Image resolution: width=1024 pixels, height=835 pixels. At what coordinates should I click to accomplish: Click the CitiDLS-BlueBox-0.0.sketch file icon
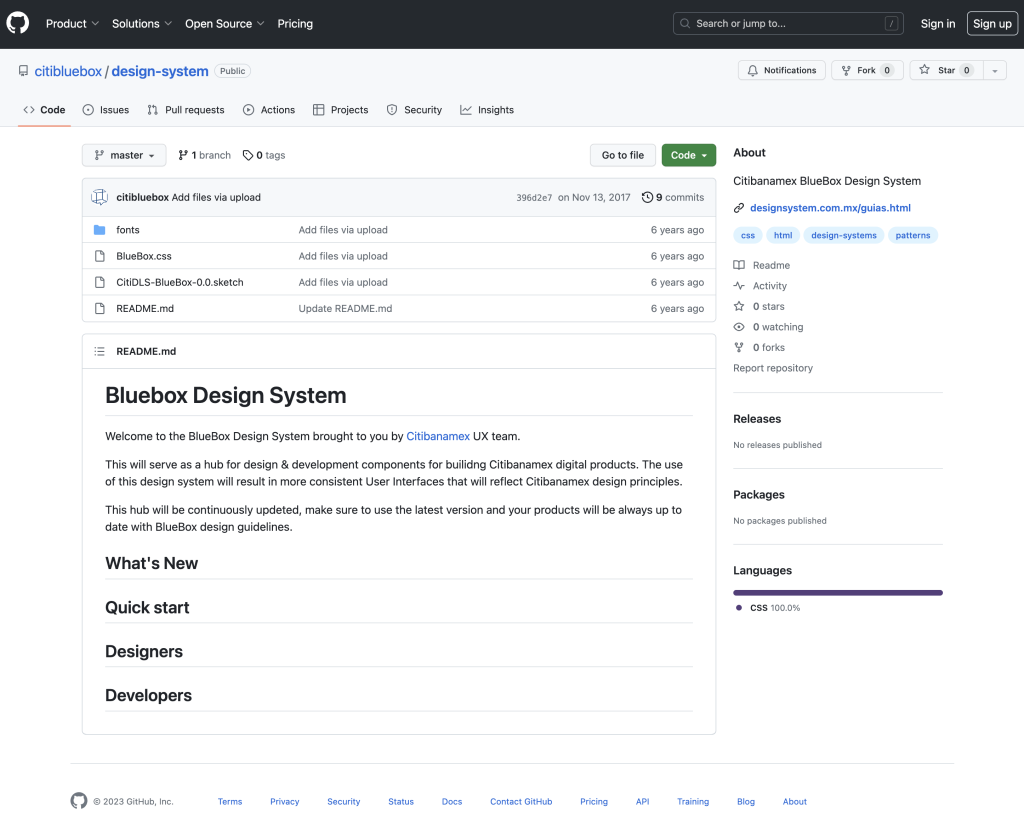pyautogui.click(x=99, y=282)
